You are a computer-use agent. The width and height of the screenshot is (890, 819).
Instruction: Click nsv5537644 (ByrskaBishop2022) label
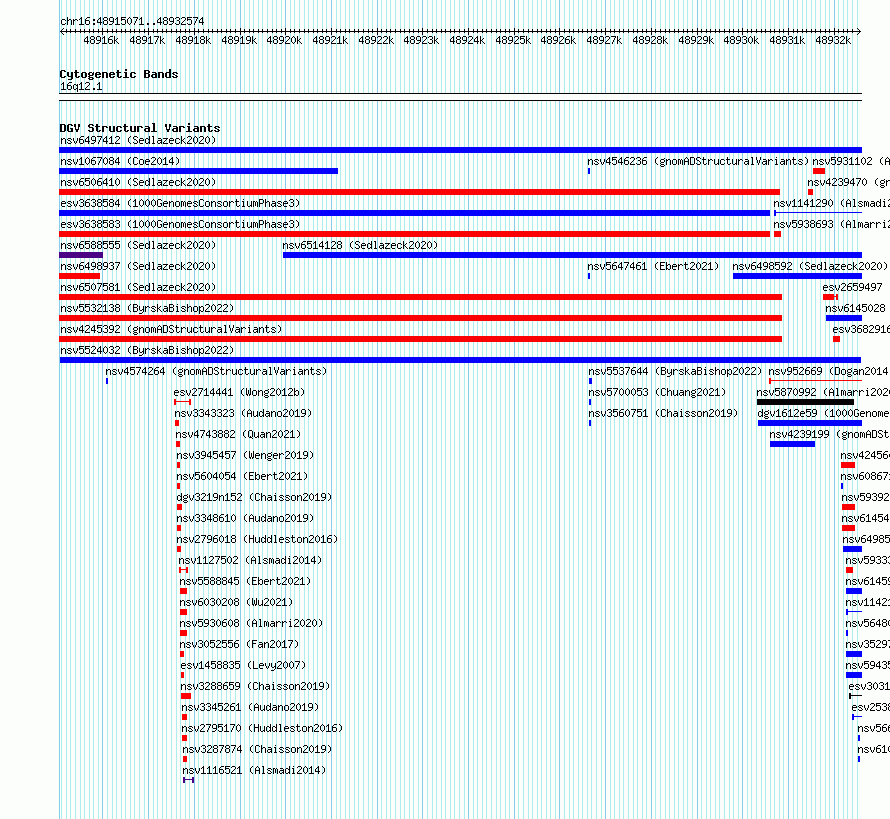[x=675, y=371]
